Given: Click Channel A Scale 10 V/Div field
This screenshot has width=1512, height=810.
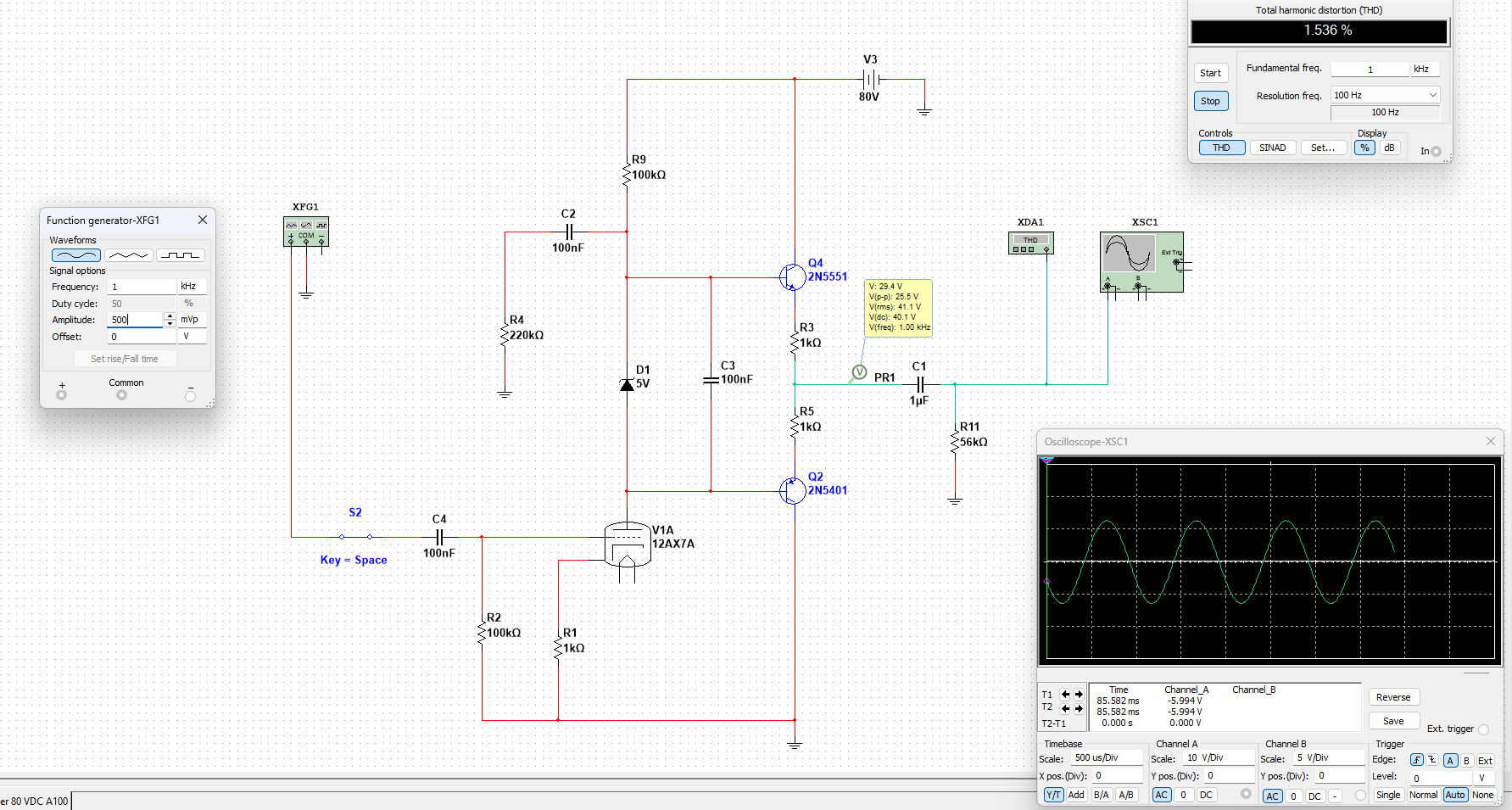Looking at the screenshot, I should (1219, 758).
